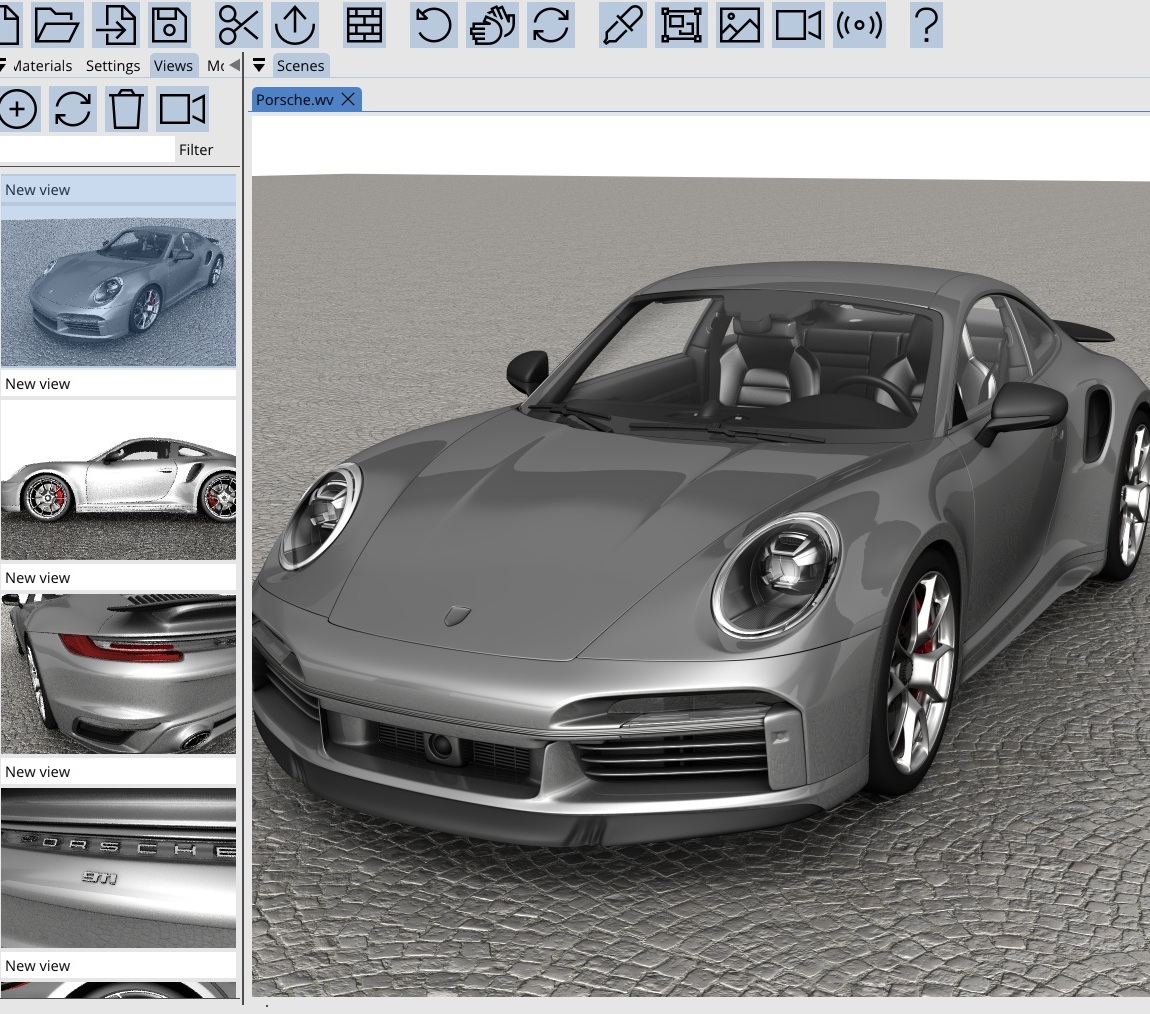Click the brick wall texture icon
The image size is (1150, 1014).
coord(364,25)
